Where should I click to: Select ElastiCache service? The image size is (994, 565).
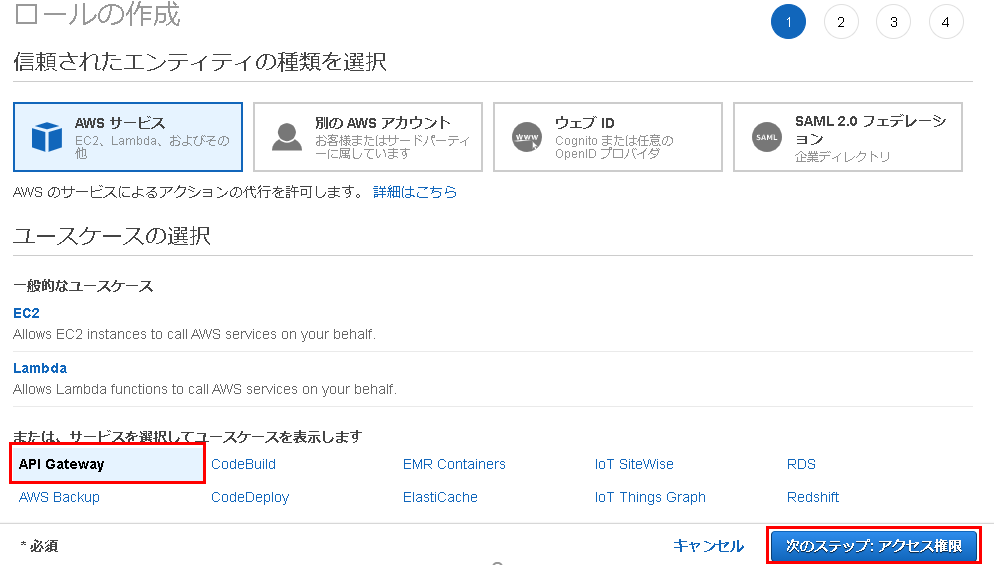[441, 497]
